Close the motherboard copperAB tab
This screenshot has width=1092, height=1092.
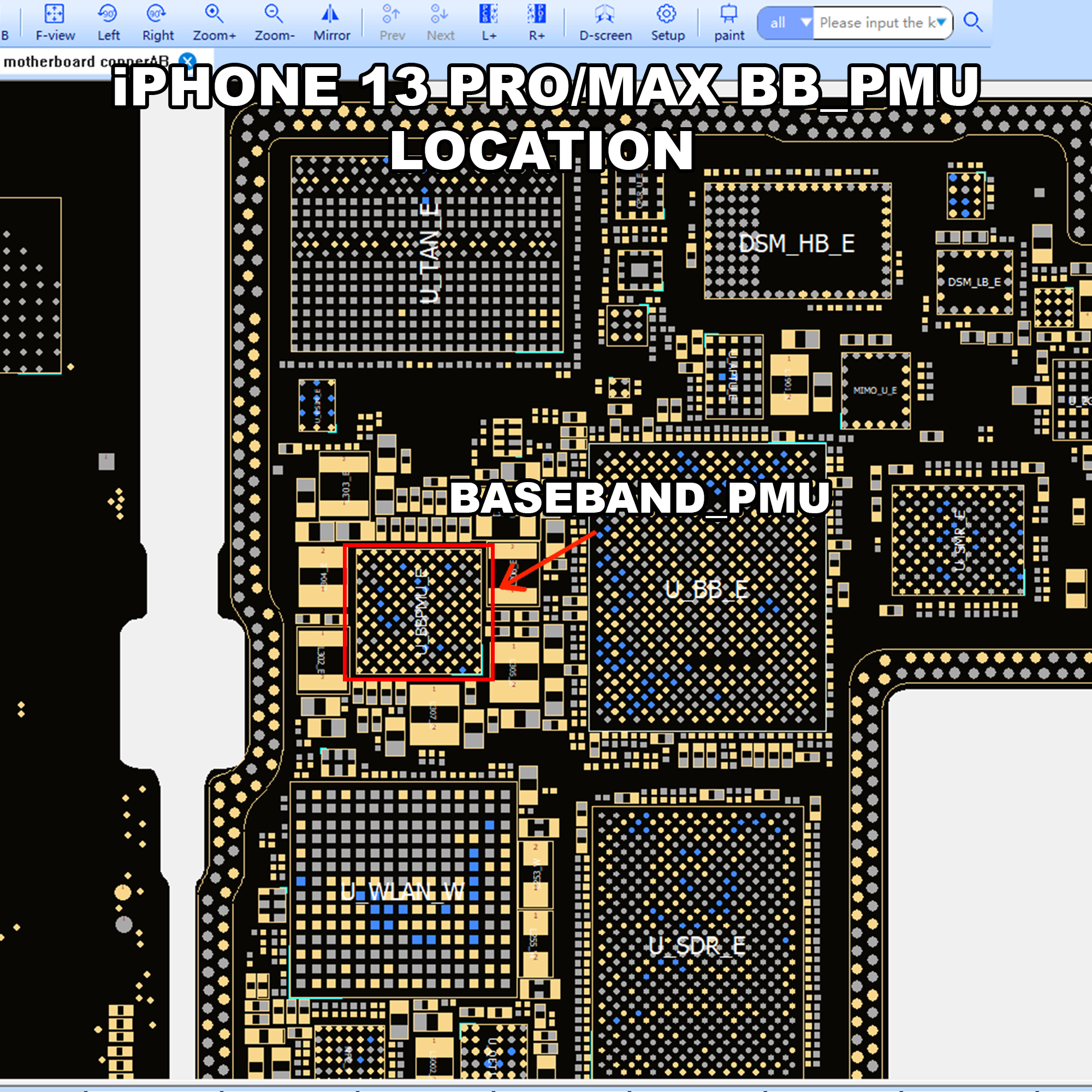187,61
